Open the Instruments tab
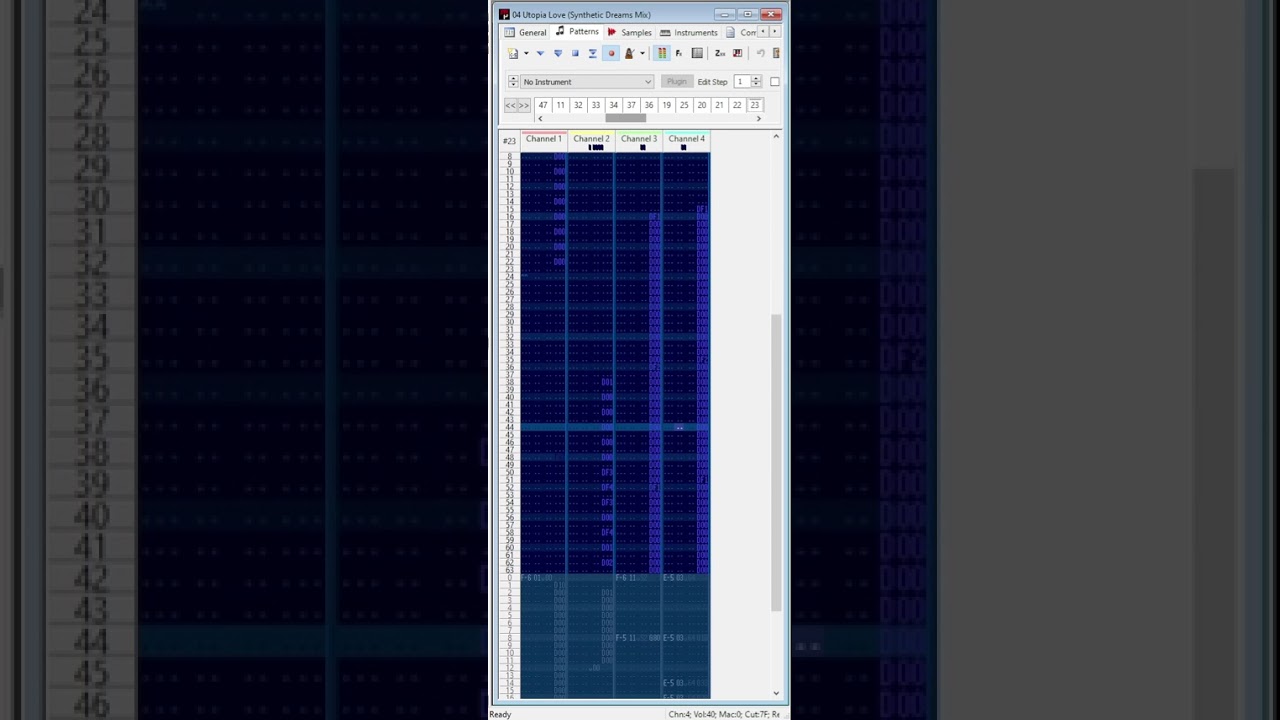This screenshot has width=1280, height=720. pos(689,32)
